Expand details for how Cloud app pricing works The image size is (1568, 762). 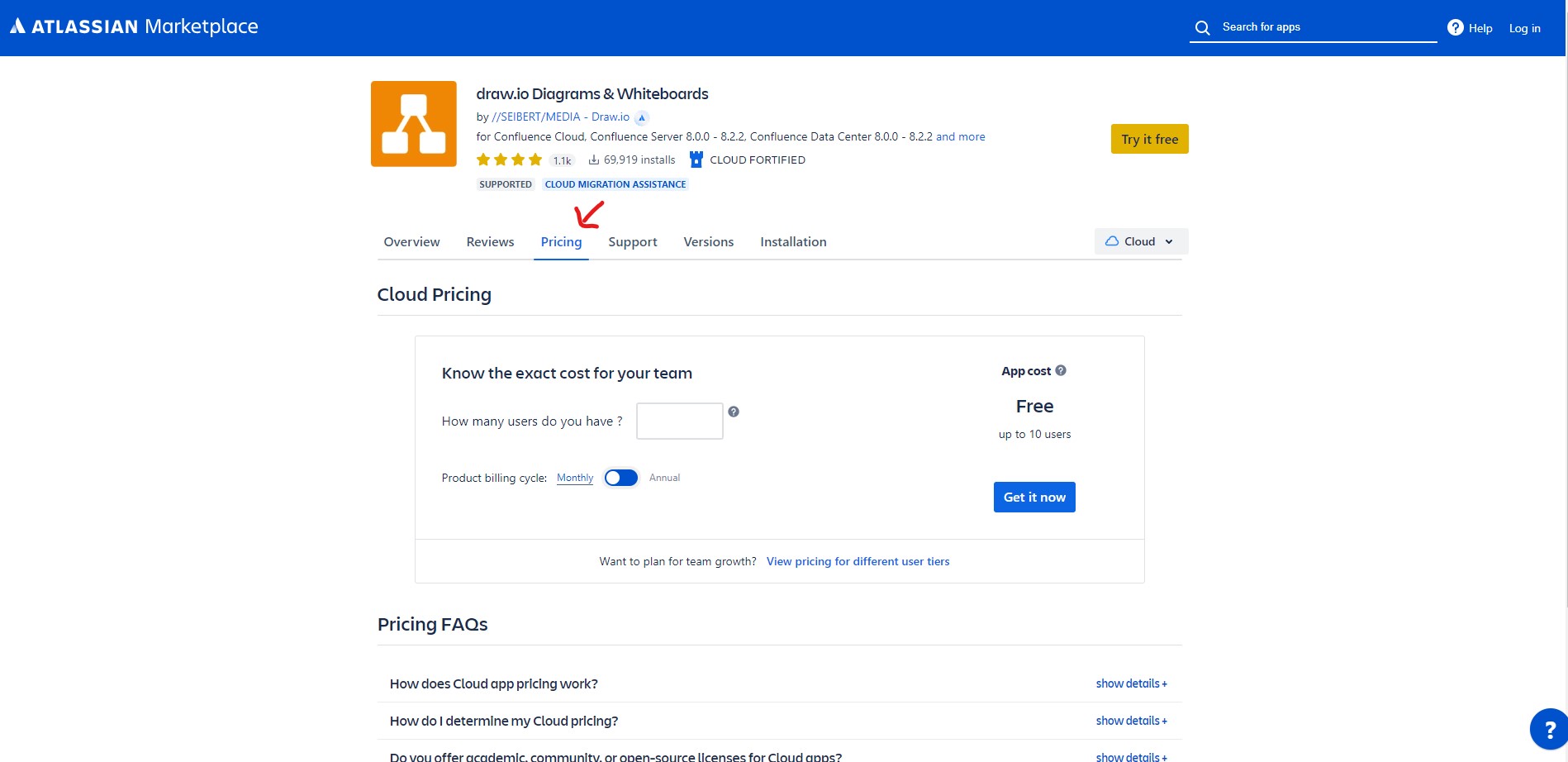click(1131, 683)
